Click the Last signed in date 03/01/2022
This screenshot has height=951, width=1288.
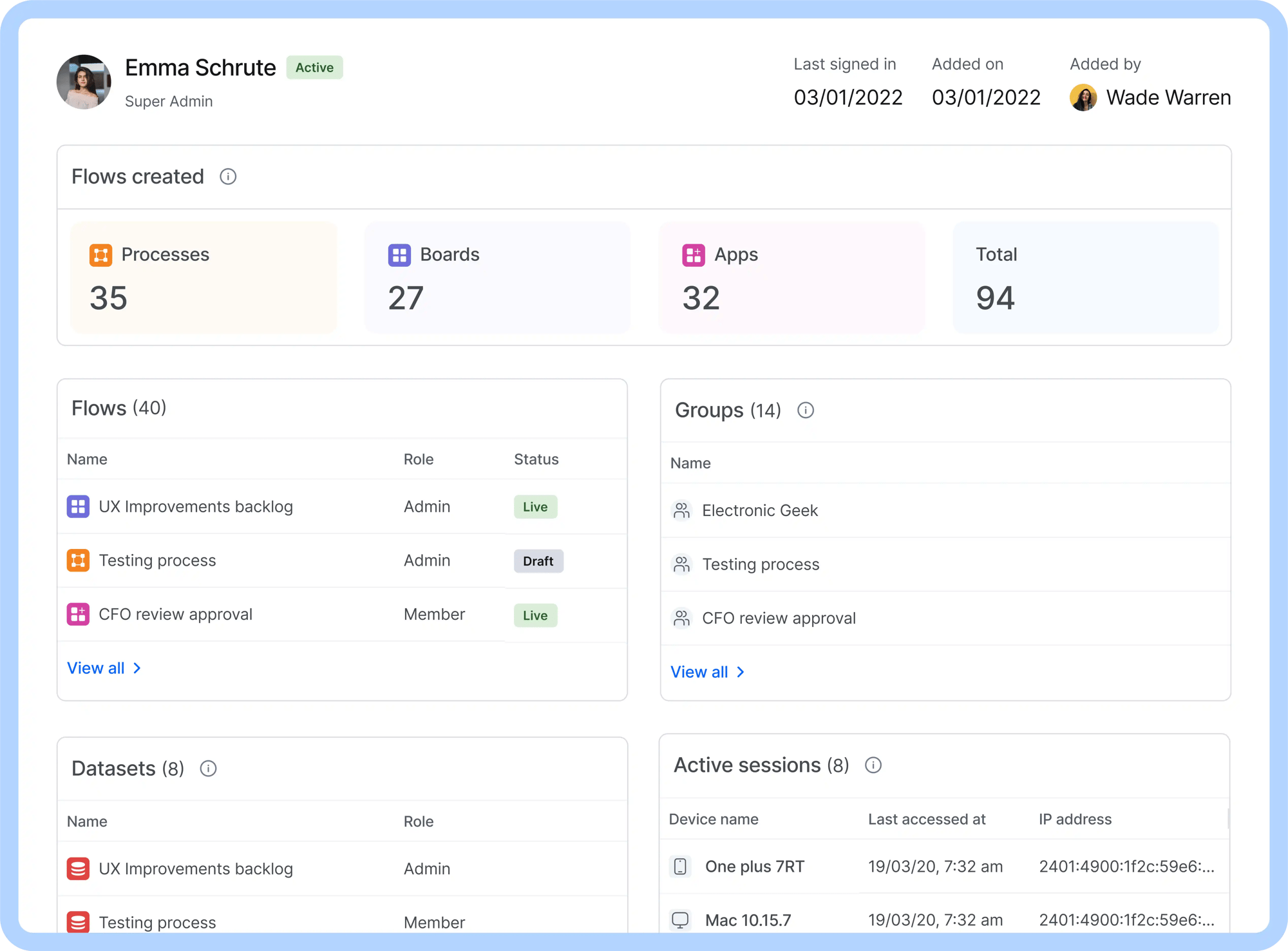click(848, 97)
